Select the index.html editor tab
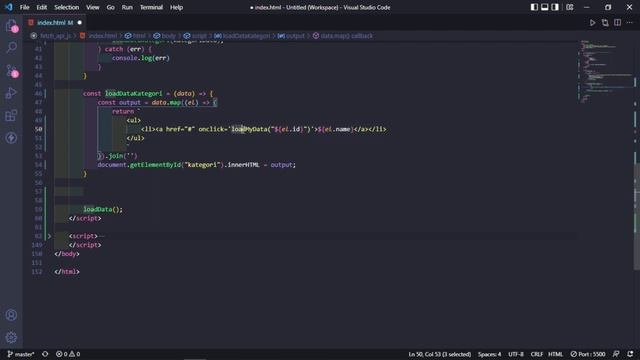This screenshot has width=640, height=360. click(55, 23)
